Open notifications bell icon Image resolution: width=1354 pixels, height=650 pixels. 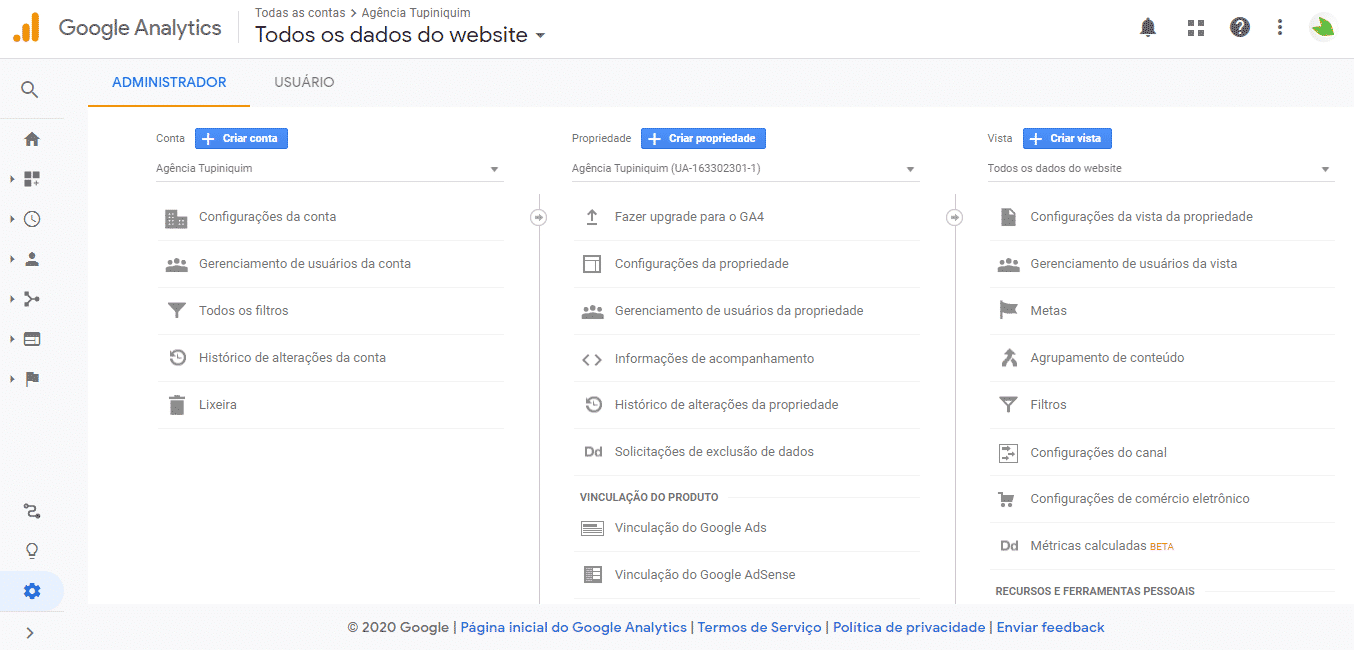coord(1148,28)
